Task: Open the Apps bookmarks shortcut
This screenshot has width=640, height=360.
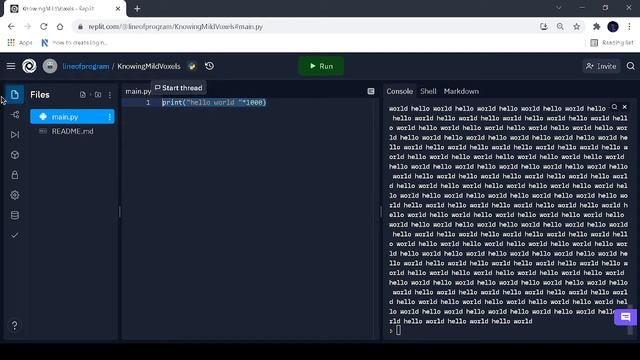Action: [20, 42]
